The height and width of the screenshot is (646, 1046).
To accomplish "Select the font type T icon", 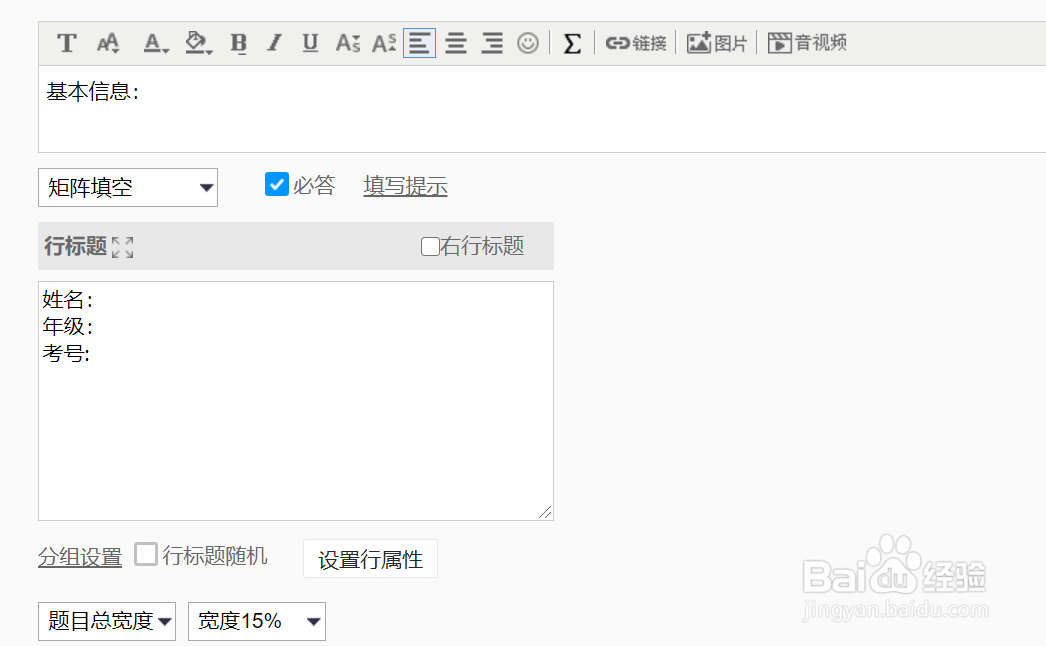I will pos(67,43).
